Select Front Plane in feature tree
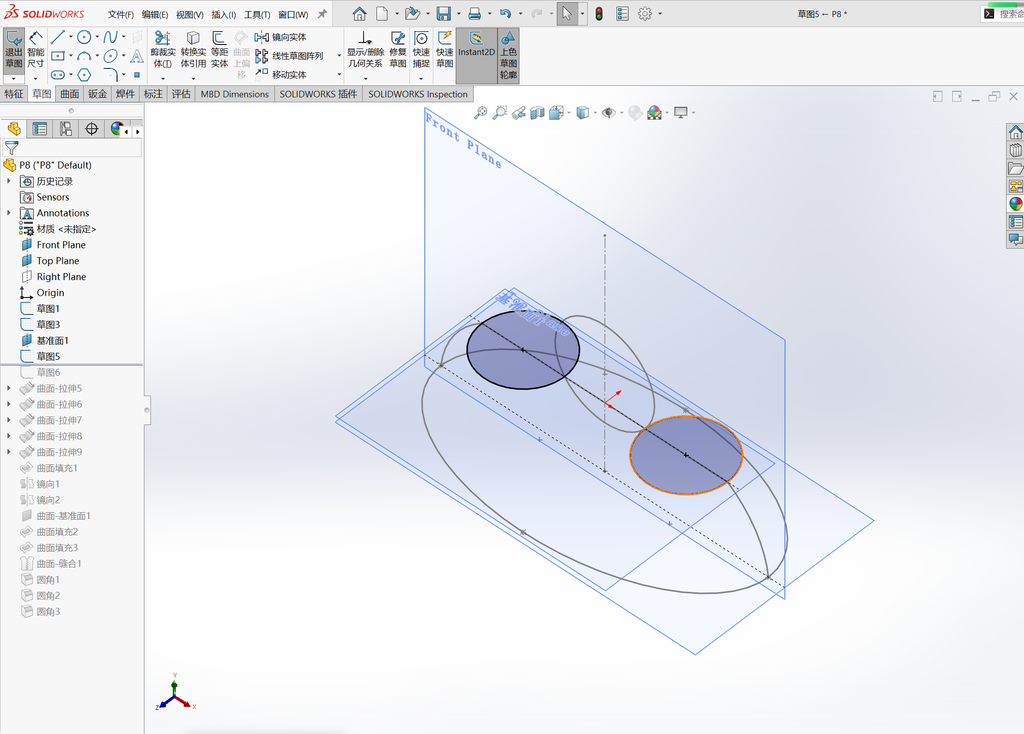 [x=61, y=245]
